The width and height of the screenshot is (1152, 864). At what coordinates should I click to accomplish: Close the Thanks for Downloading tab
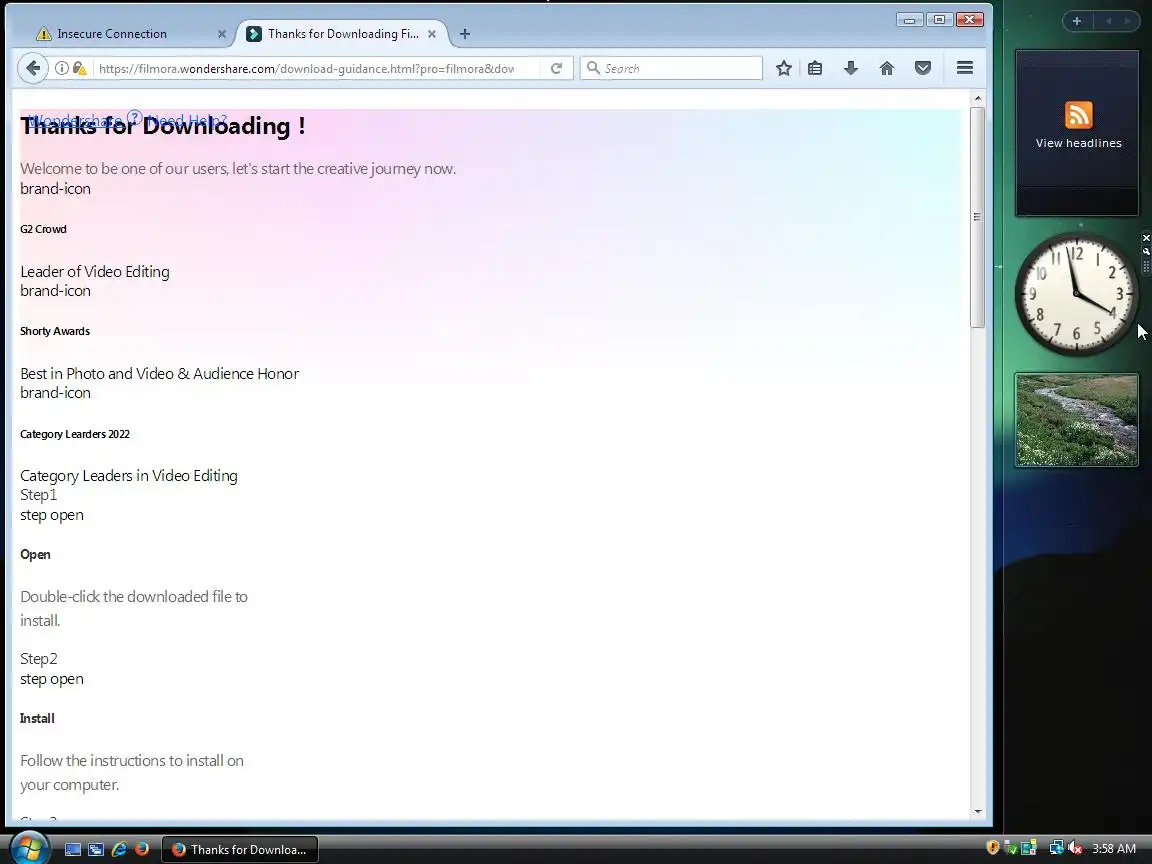tap(432, 34)
